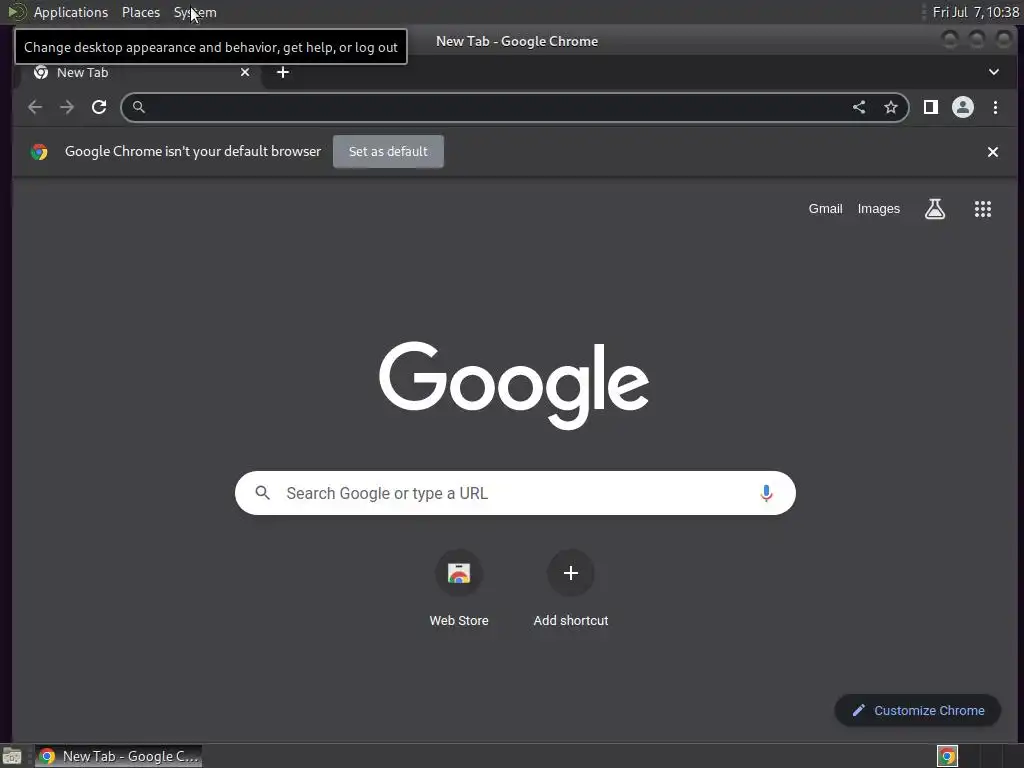Click the date and time clock

click(x=976, y=12)
